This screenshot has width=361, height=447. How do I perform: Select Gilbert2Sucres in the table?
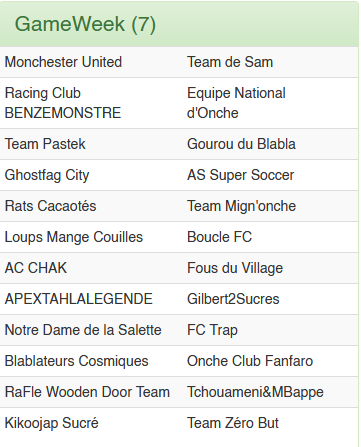pos(233,299)
